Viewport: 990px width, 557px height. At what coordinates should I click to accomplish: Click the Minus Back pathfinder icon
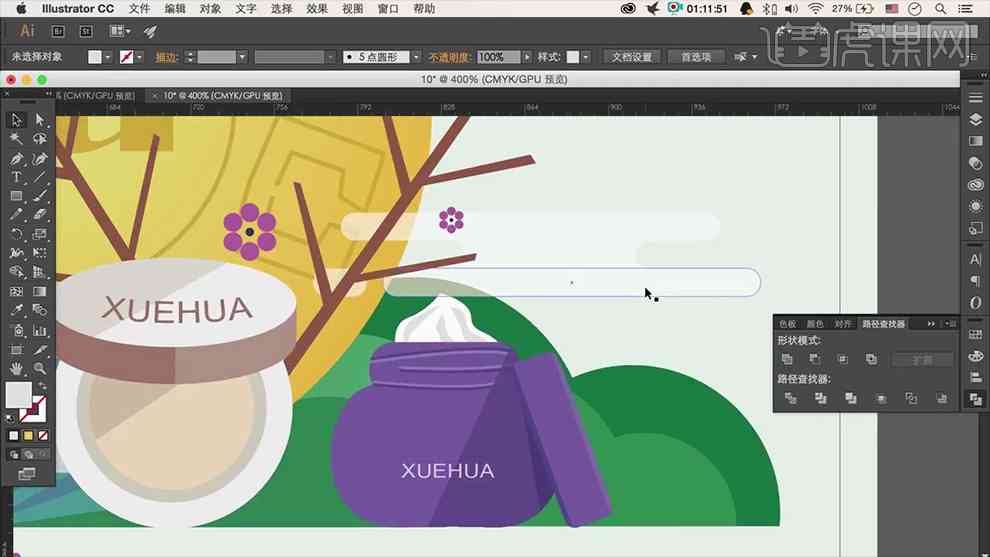(x=941, y=398)
